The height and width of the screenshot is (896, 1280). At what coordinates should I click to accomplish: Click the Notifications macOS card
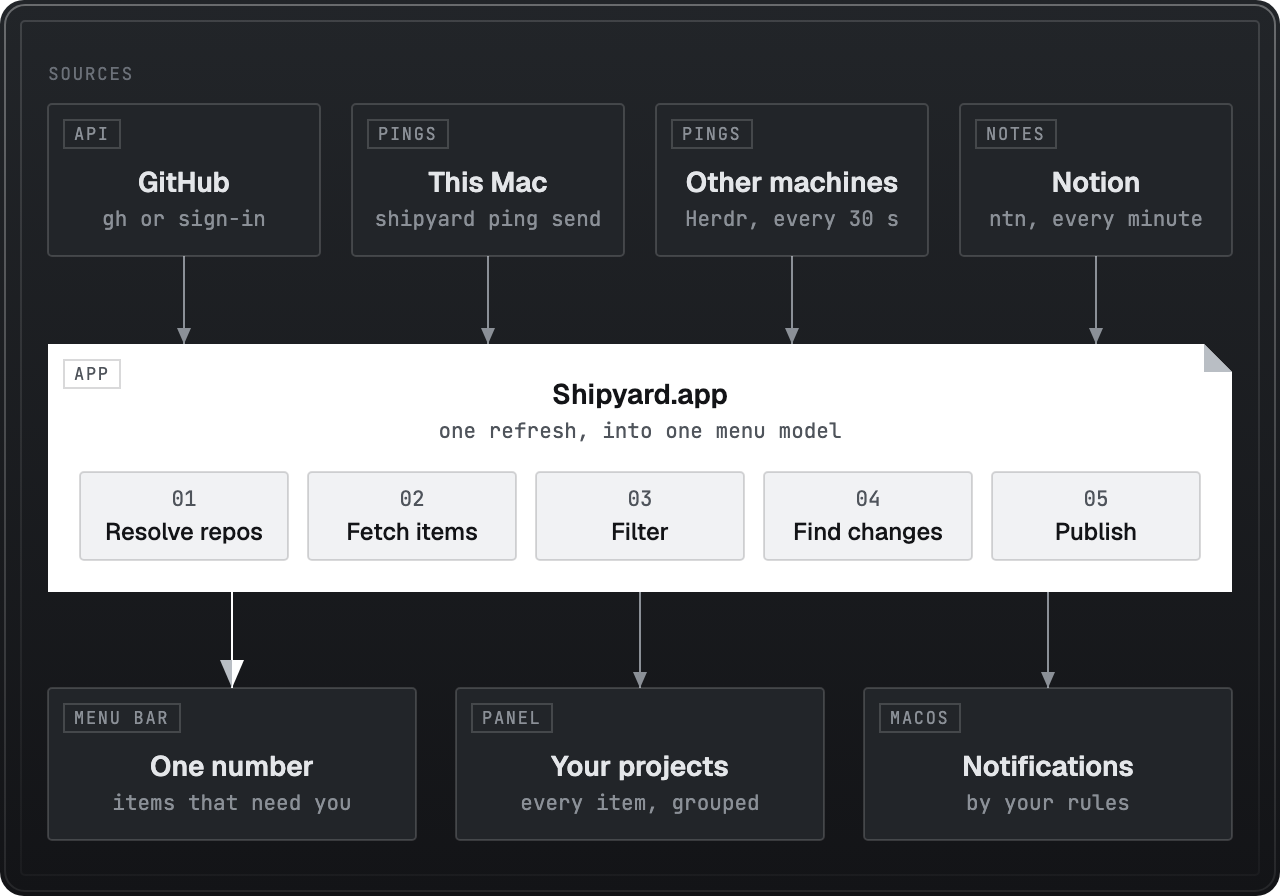(1048, 764)
